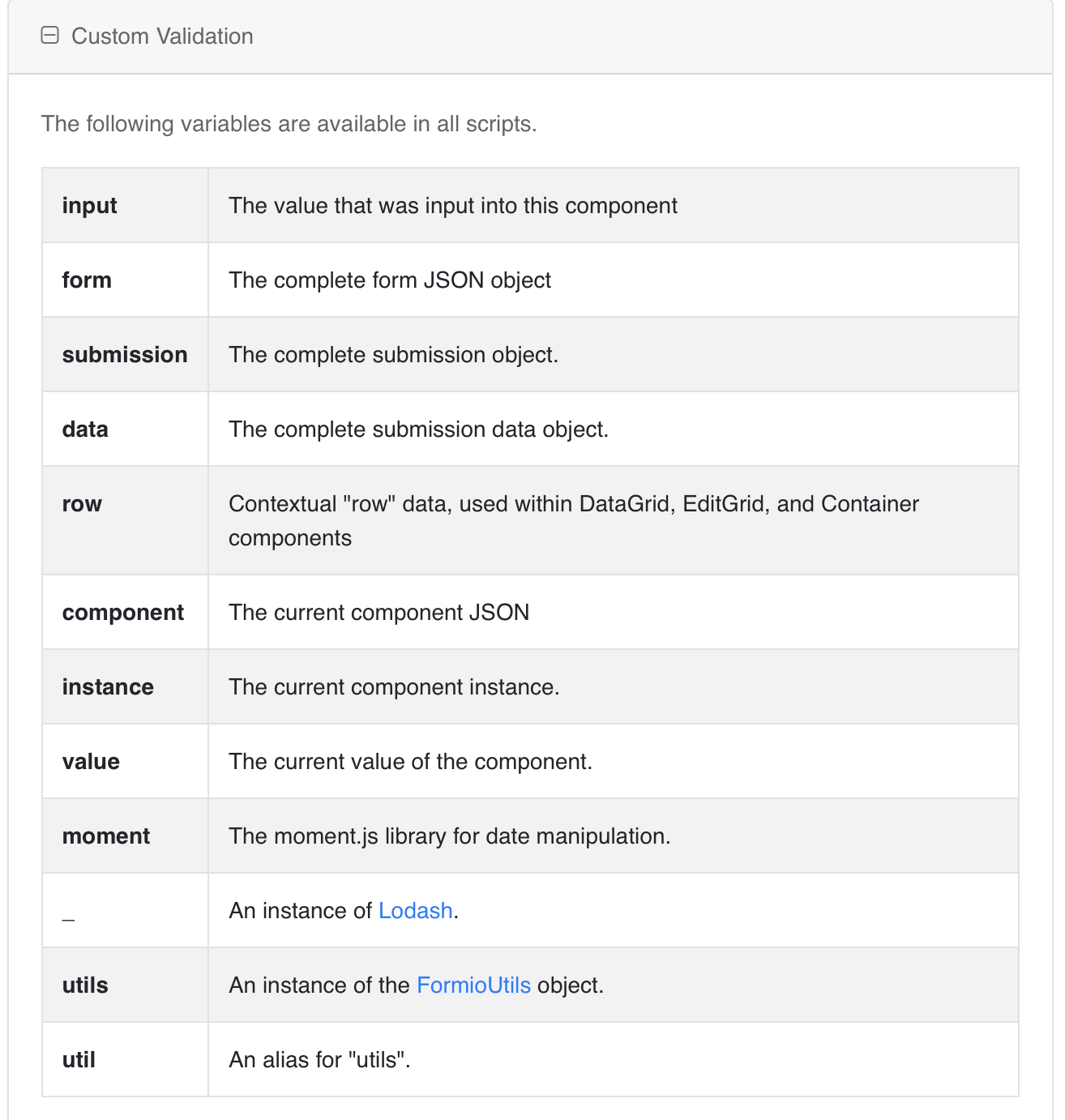Open the FormioUtils link
This screenshot has width=1065, height=1120.
(x=473, y=985)
